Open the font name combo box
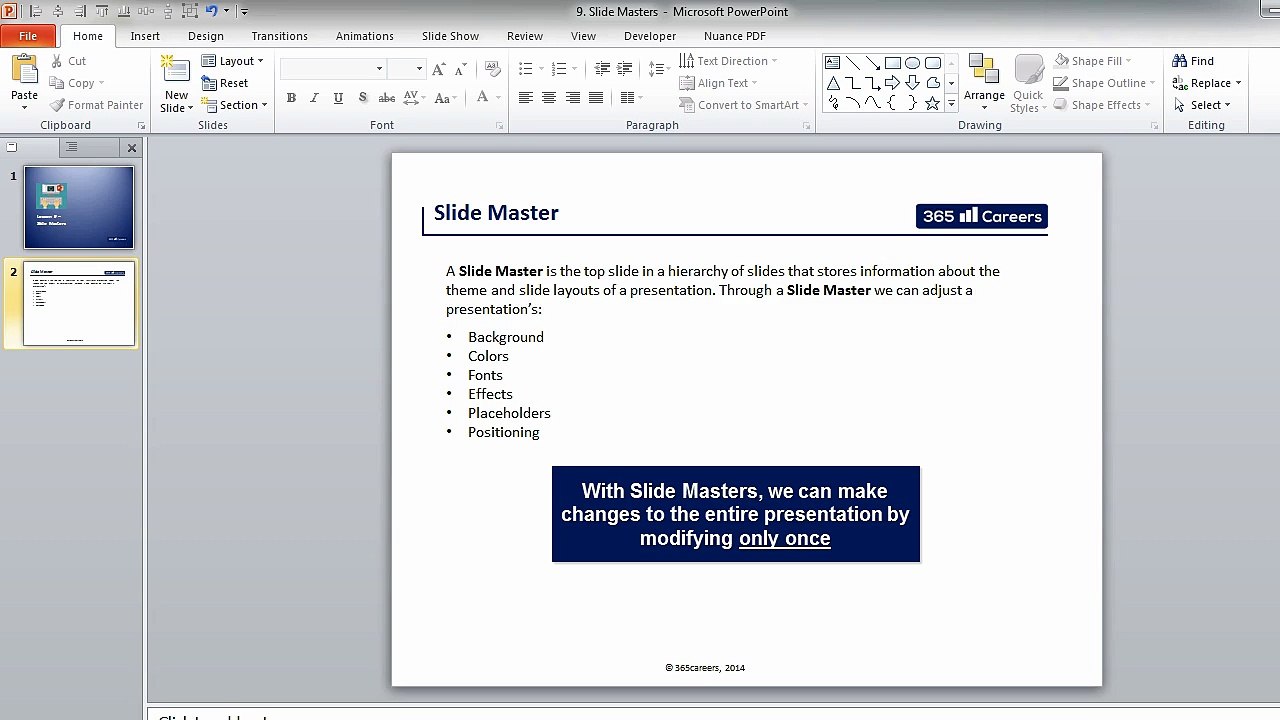The image size is (1280, 720). point(333,69)
